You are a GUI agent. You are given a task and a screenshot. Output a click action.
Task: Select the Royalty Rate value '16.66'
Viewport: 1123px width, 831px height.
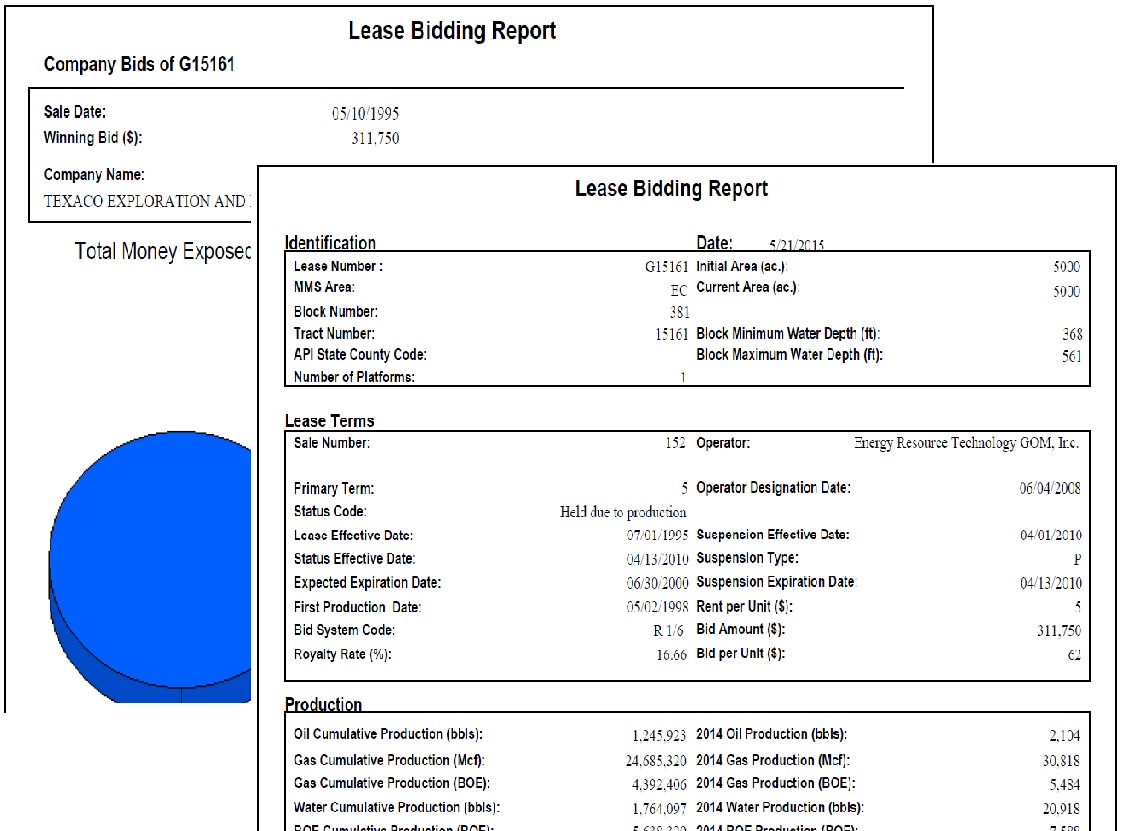tap(671, 655)
